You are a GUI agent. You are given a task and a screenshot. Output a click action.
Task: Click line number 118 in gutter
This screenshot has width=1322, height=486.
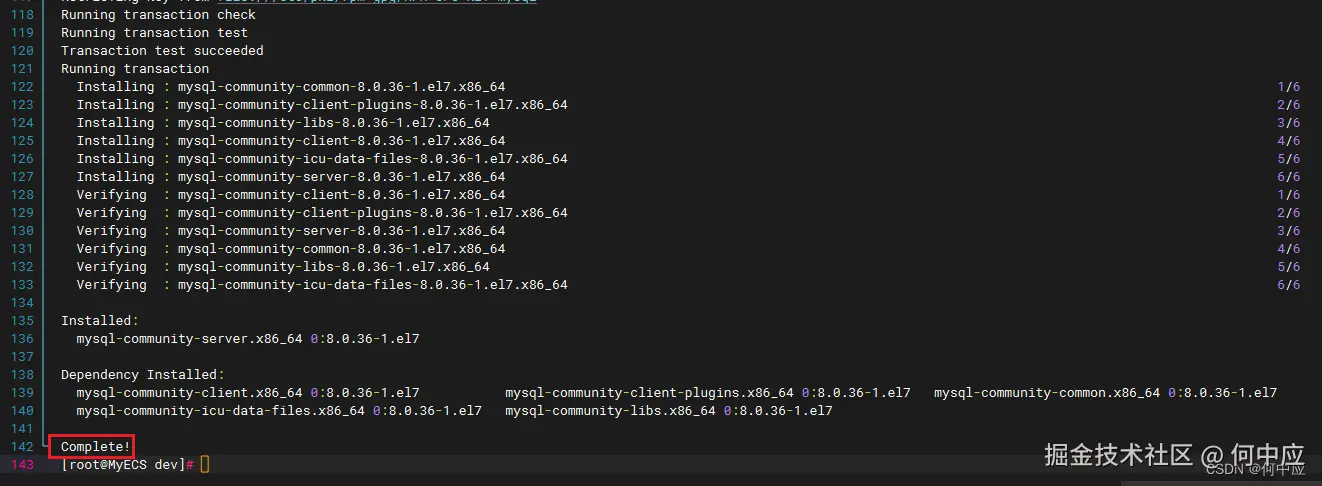pos(22,14)
